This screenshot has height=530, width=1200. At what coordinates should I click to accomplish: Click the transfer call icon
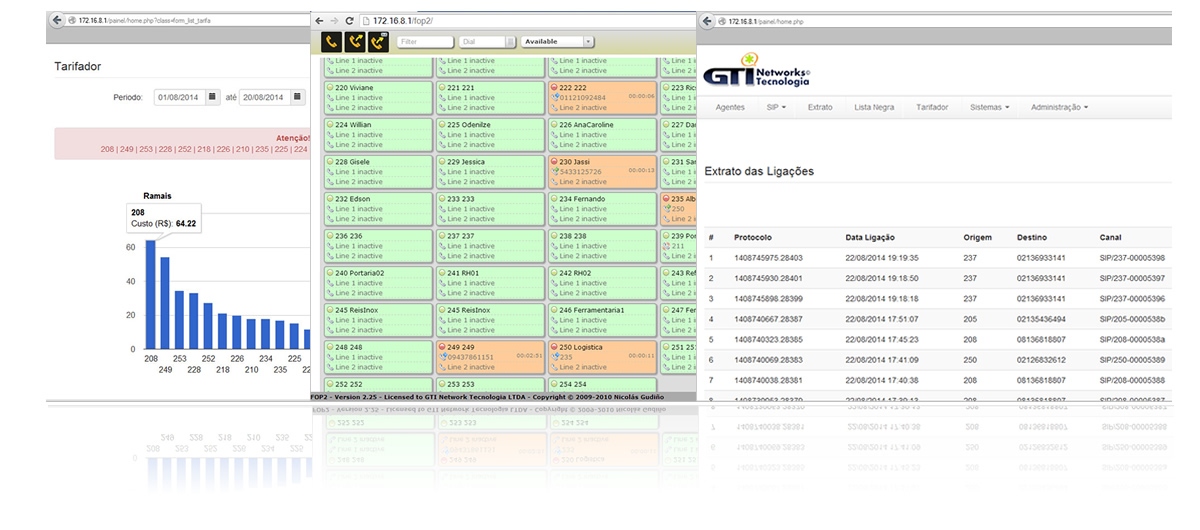pyautogui.click(x=354, y=42)
